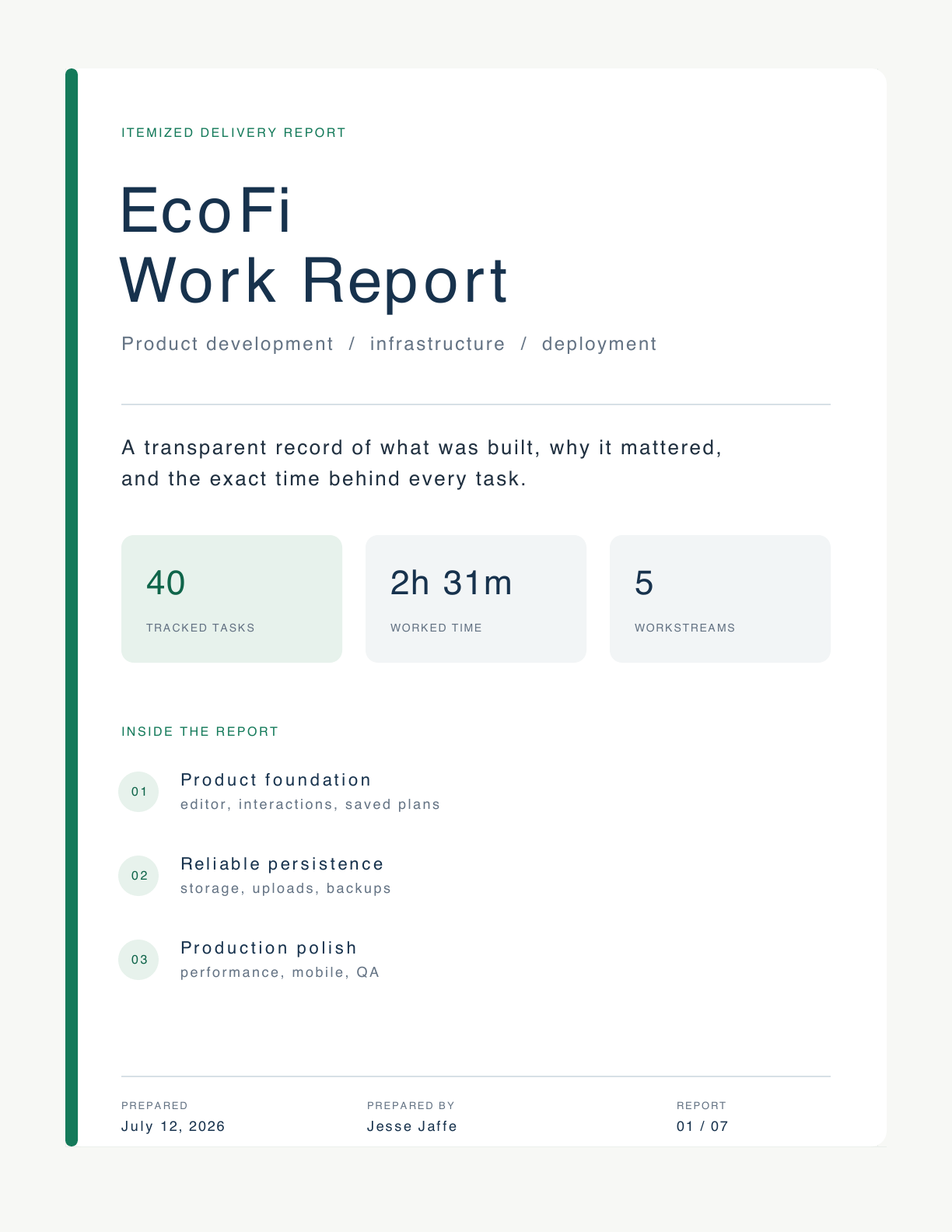Click 'and the exact time behind every task.'

click(x=324, y=479)
